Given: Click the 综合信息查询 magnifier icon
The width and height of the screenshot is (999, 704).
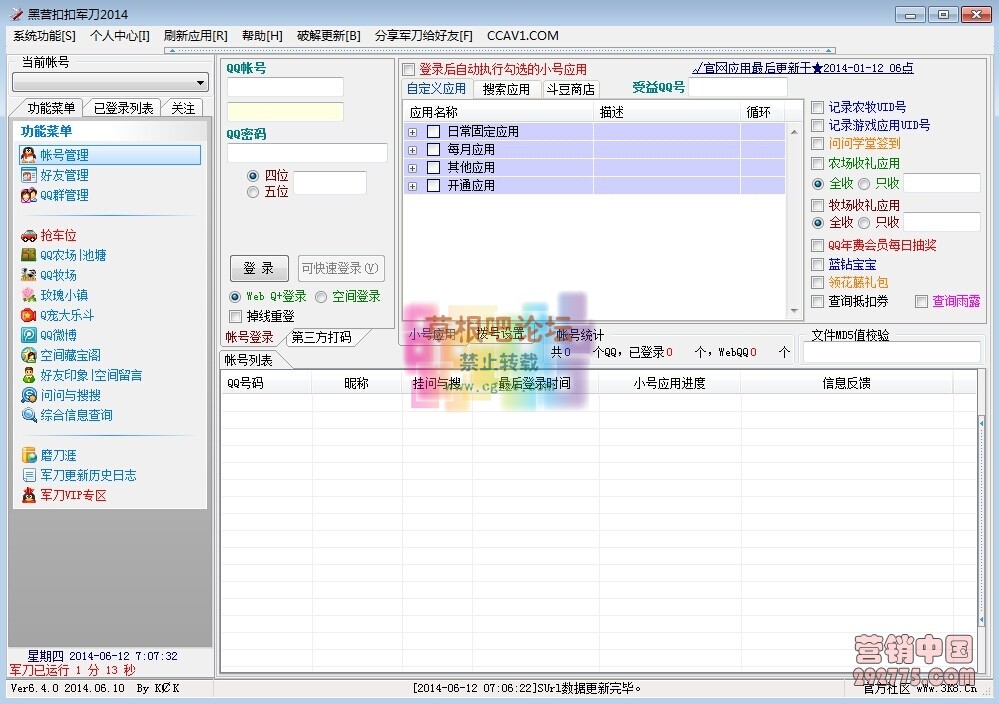Looking at the screenshot, I should click(29, 414).
